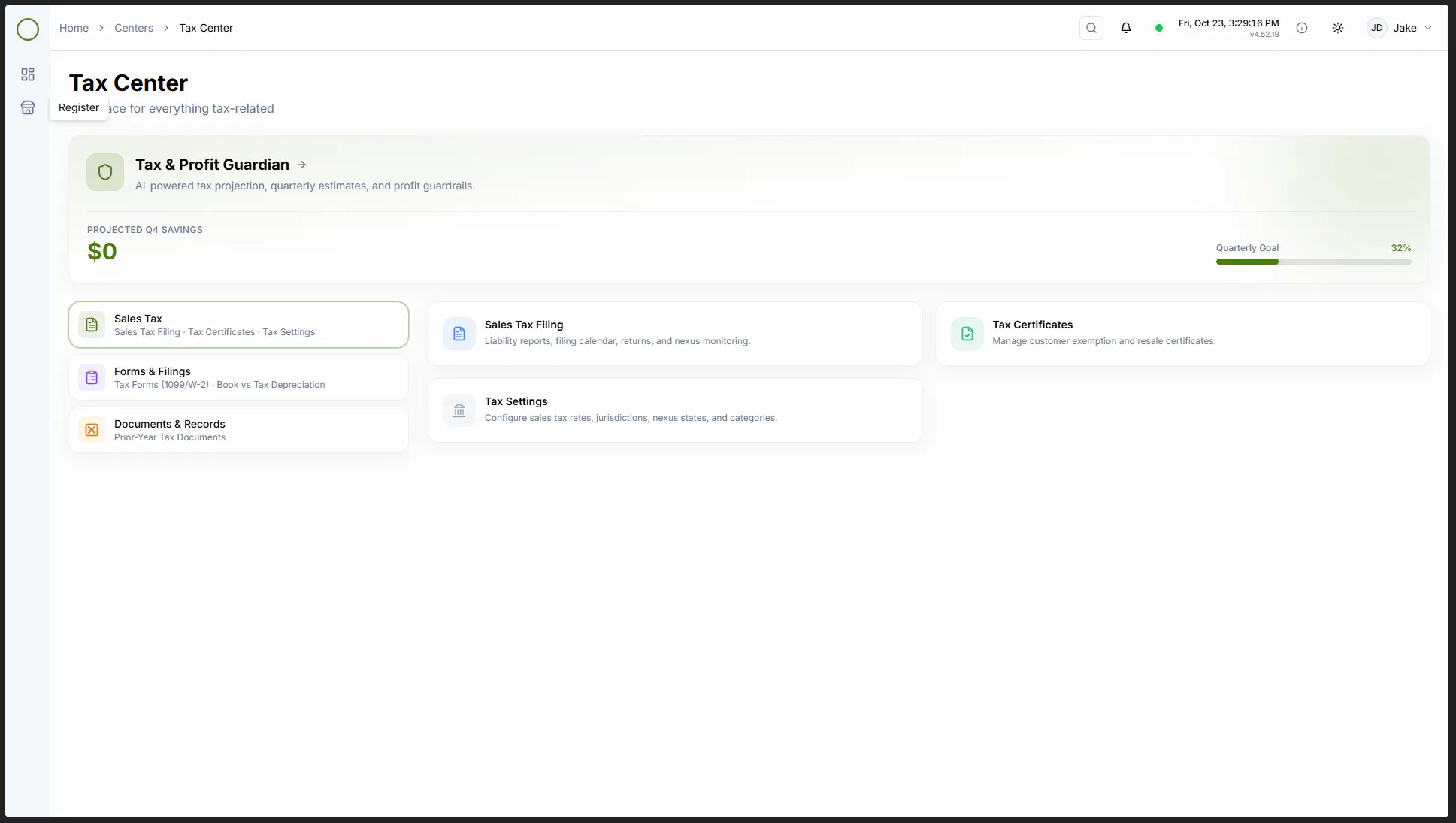
Task: Click the Quarterly Goal label
Action: [1247, 248]
